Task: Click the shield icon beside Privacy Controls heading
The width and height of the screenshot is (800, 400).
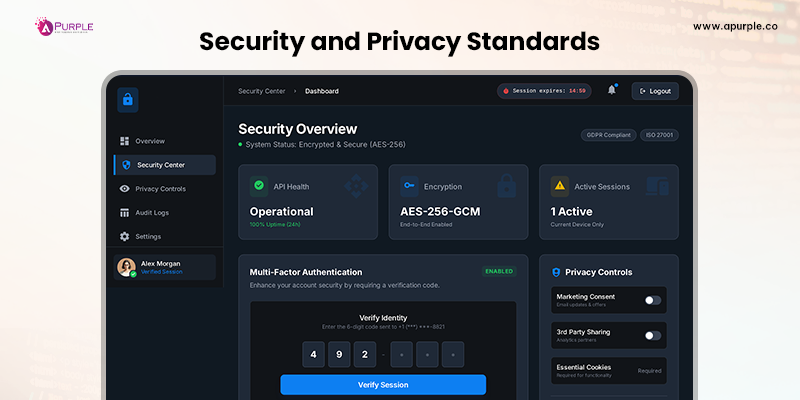Action: pyautogui.click(x=556, y=272)
